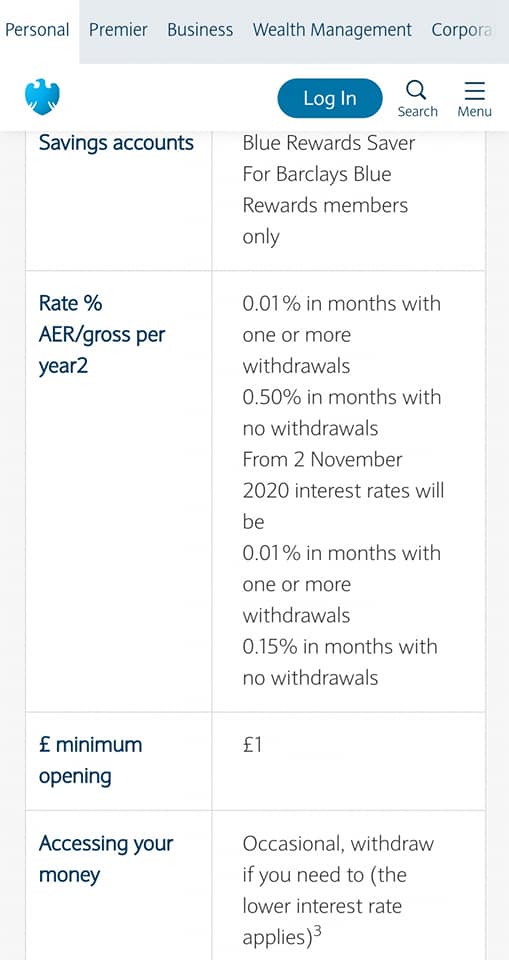Screen dimensions: 509x960
Task: Click the Savings accounts row heading
Action: pos(116,143)
